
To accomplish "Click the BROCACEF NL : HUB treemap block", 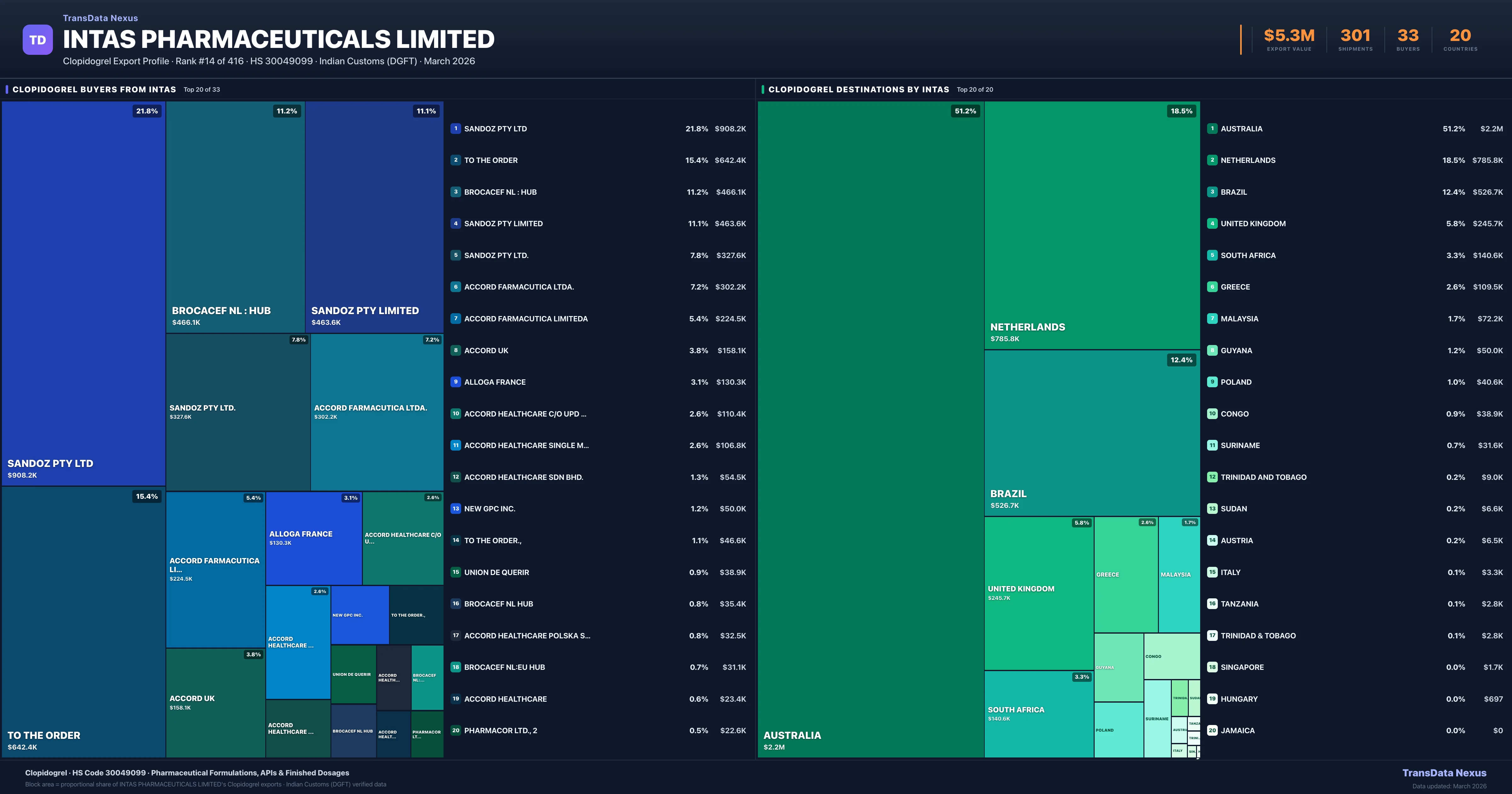I will pos(235,217).
